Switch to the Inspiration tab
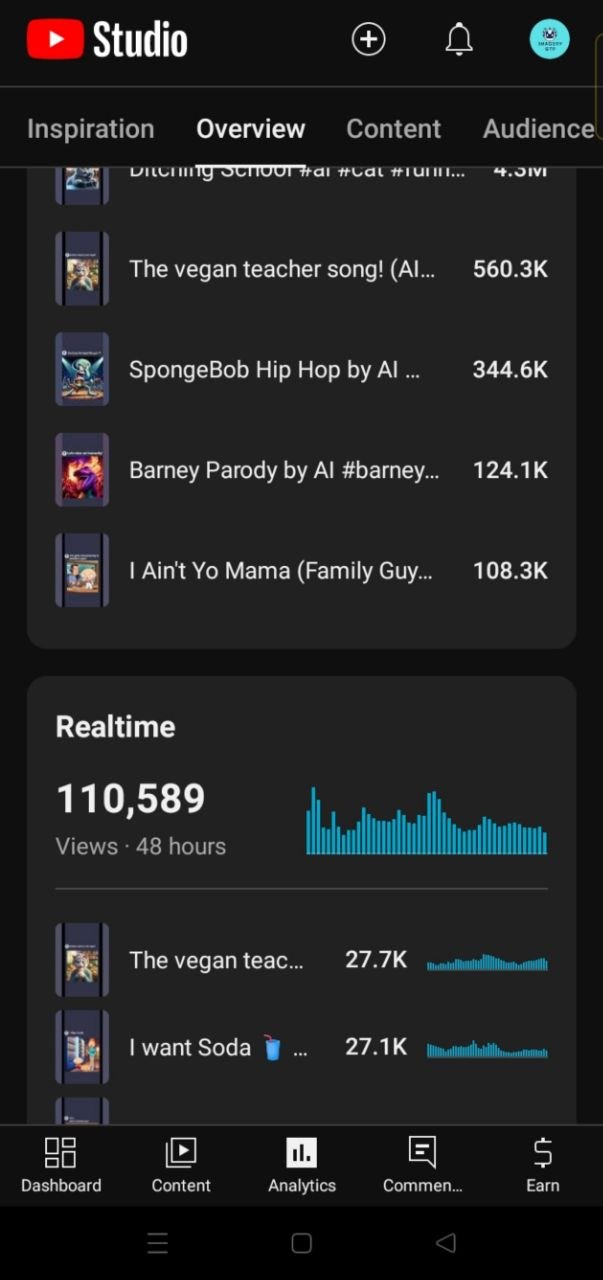Viewport: 603px width, 1280px height. click(90, 129)
